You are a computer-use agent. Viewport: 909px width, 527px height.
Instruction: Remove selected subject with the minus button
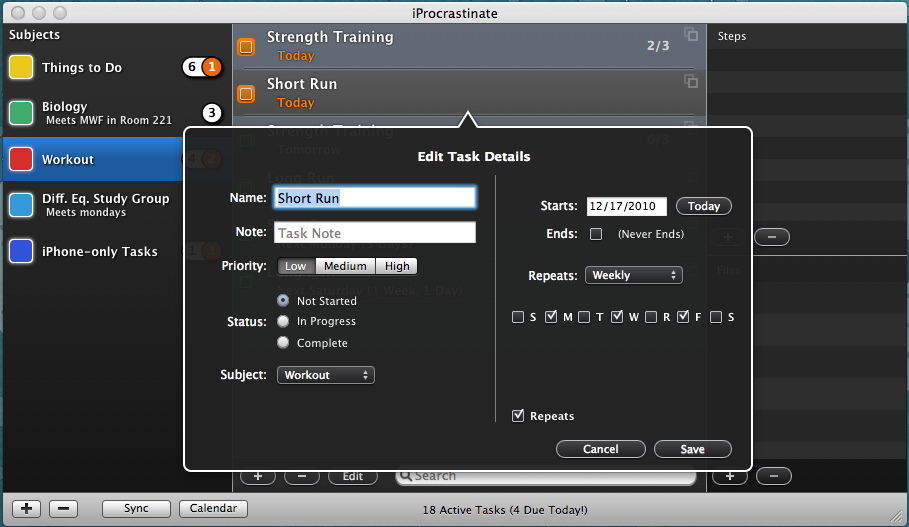click(63, 508)
